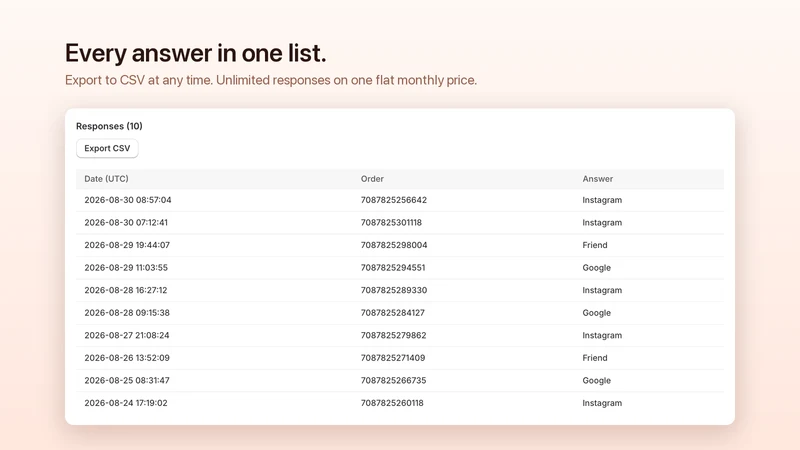Click order number 7087825256642
The height and width of the screenshot is (450, 800).
[393, 200]
